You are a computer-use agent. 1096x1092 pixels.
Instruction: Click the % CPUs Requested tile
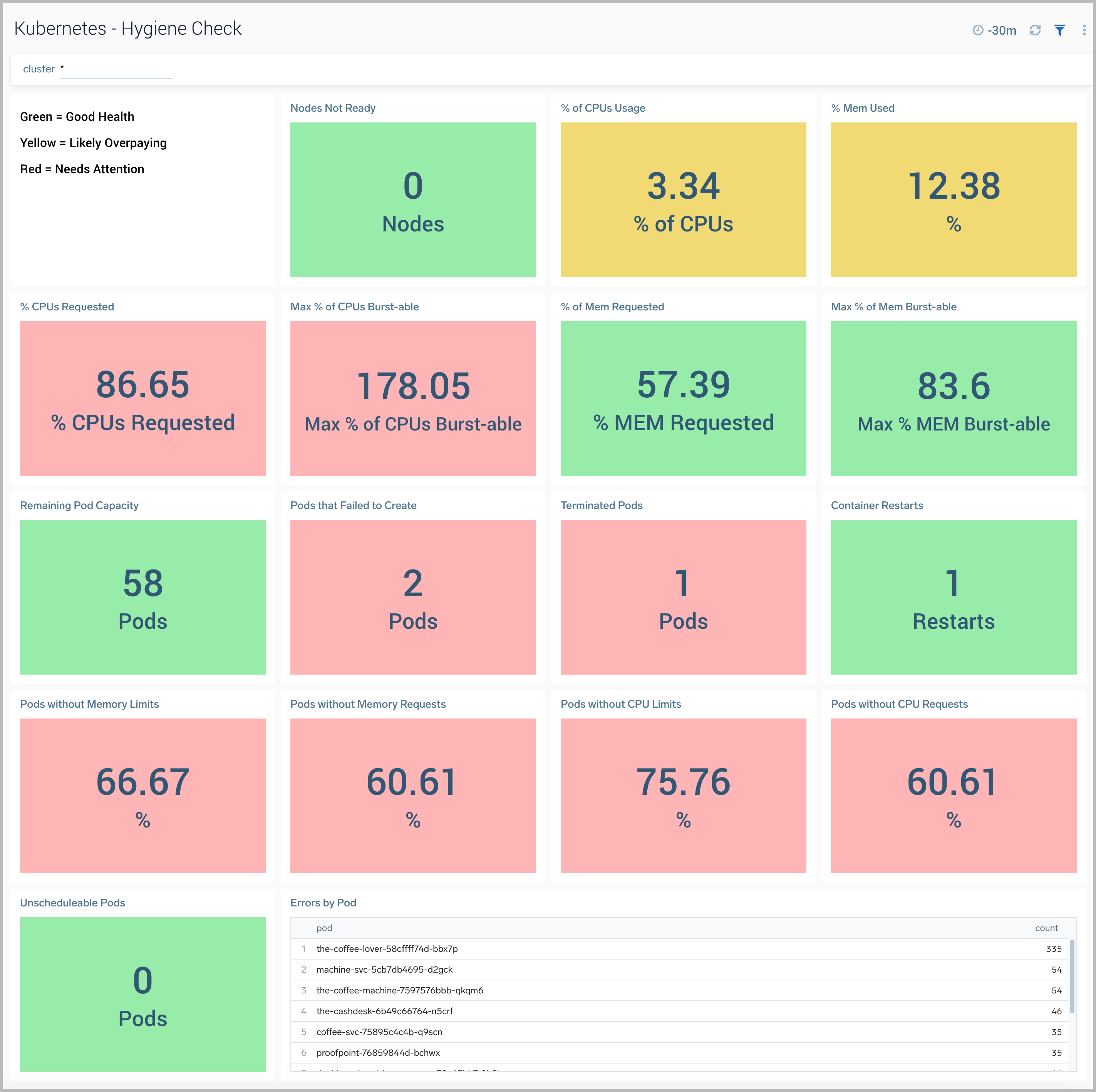tap(142, 398)
